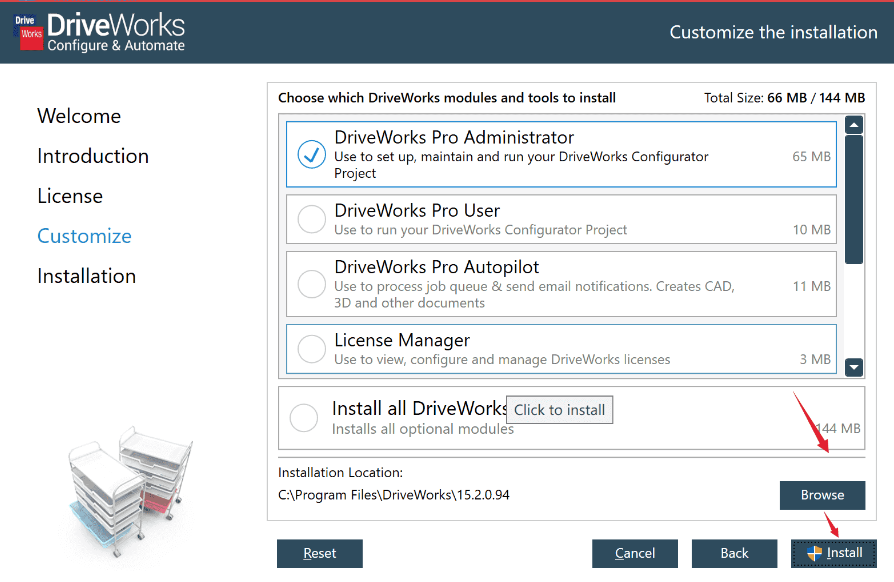Go to the Installation section

point(86,276)
